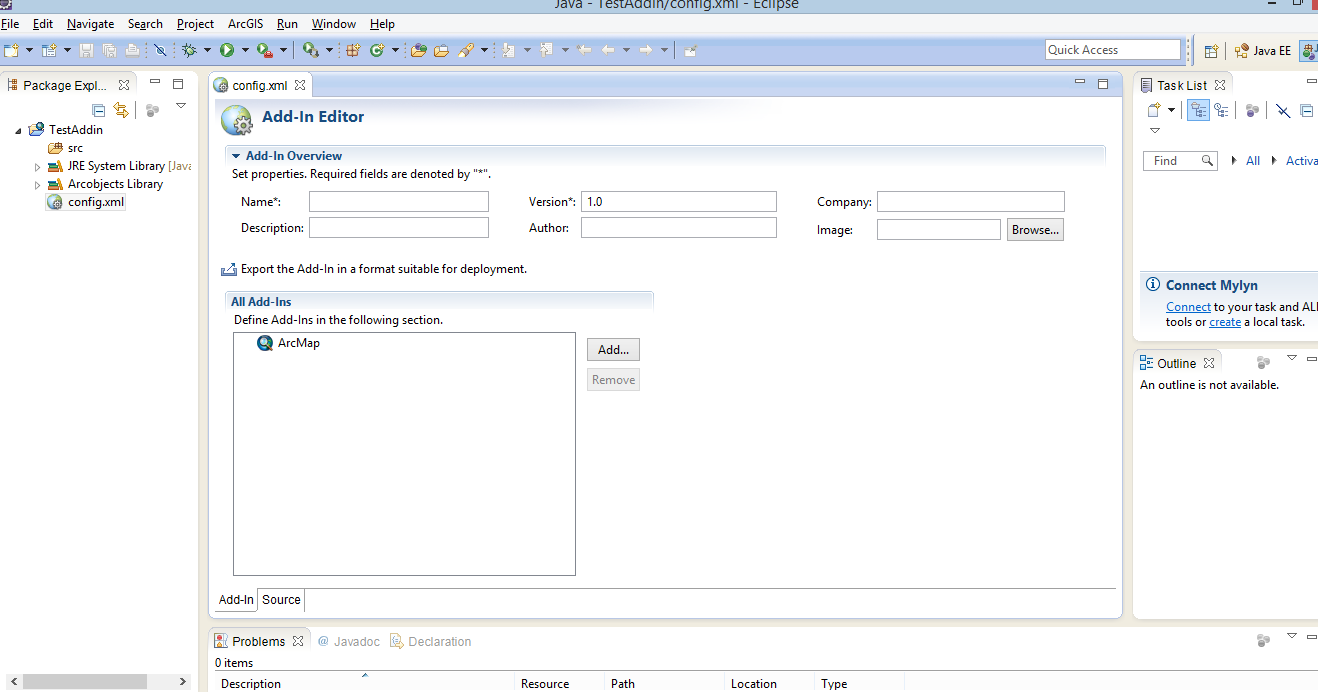Select the src folder
Viewport: 1318px width, 692px height.
tap(66, 148)
